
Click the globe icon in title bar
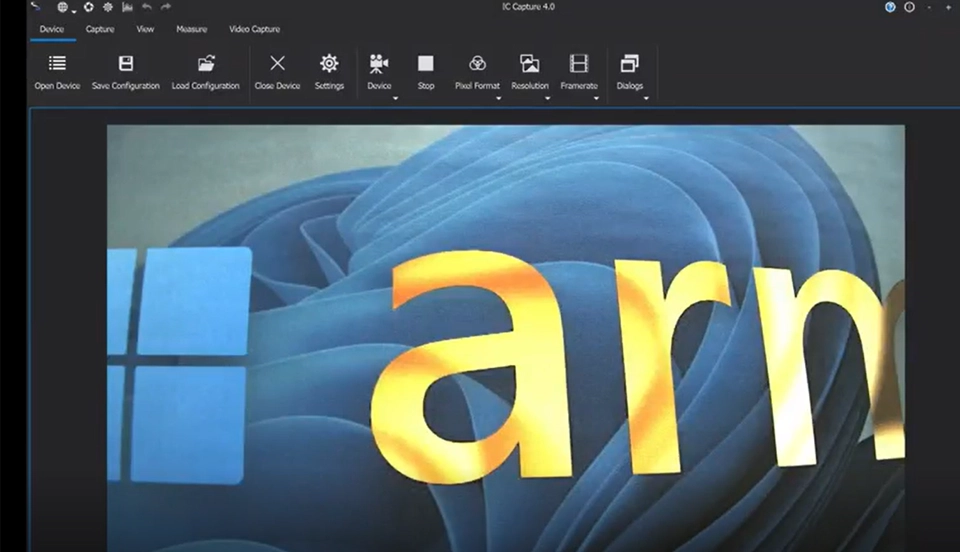click(x=63, y=7)
